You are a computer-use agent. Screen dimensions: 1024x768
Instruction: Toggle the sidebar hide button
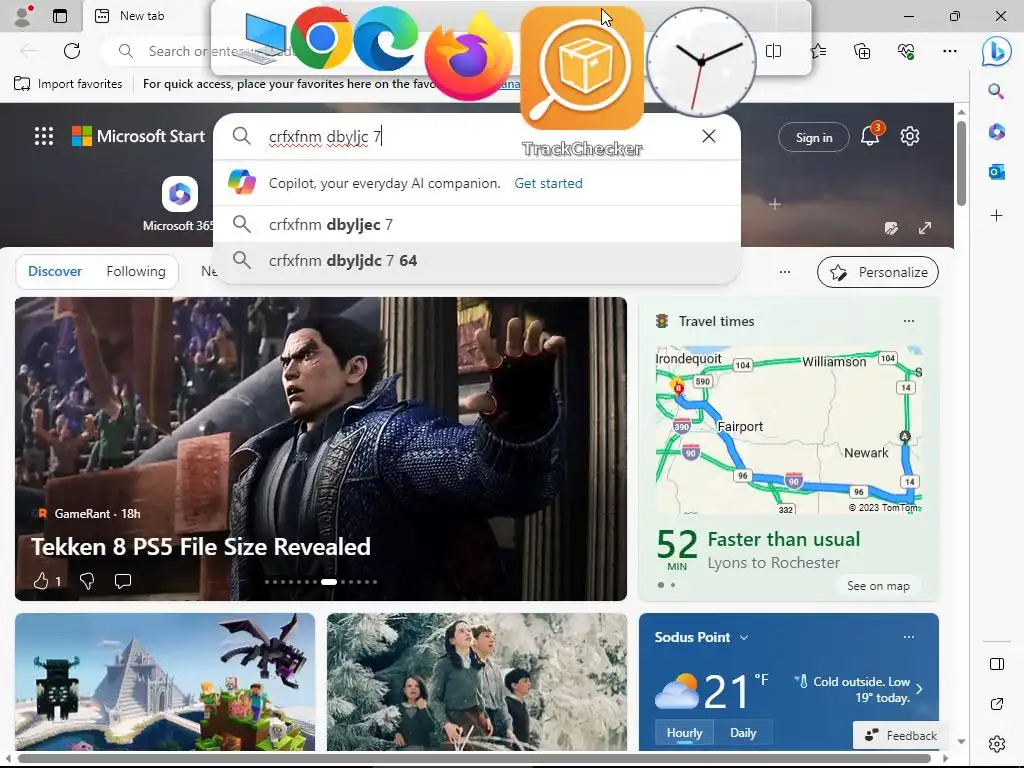[997, 664]
